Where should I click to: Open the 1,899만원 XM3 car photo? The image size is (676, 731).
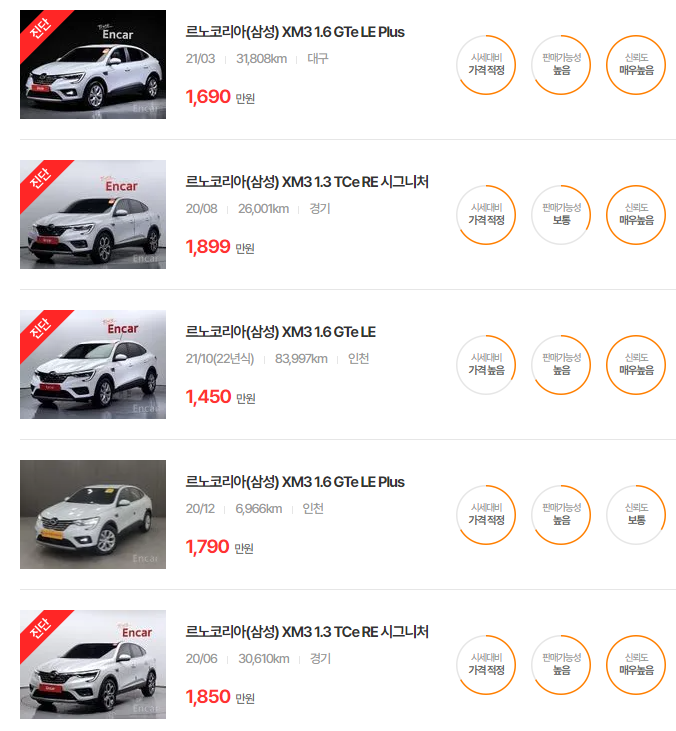[x=93, y=214]
